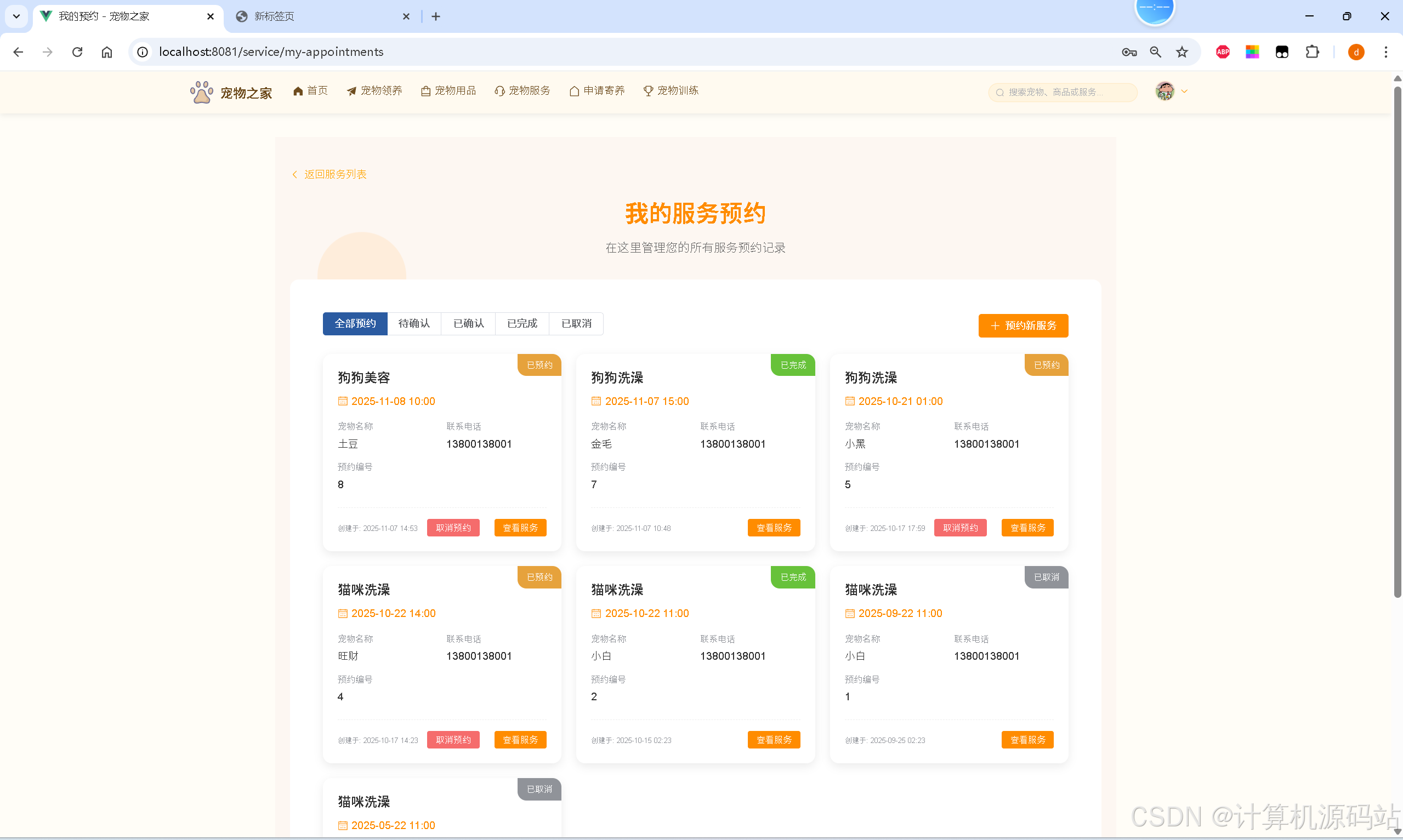Open the browser home icon
1403x840 pixels.
(107, 52)
